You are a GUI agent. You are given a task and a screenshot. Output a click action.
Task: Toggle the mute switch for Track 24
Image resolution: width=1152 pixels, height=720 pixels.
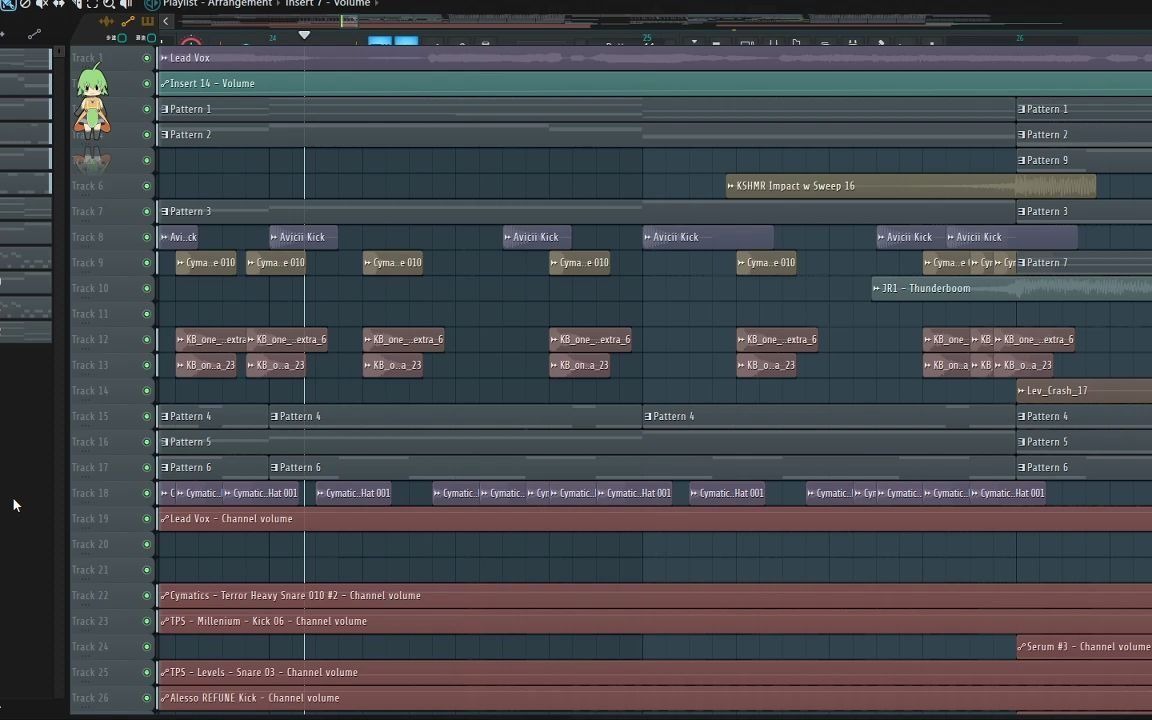[x=146, y=647]
